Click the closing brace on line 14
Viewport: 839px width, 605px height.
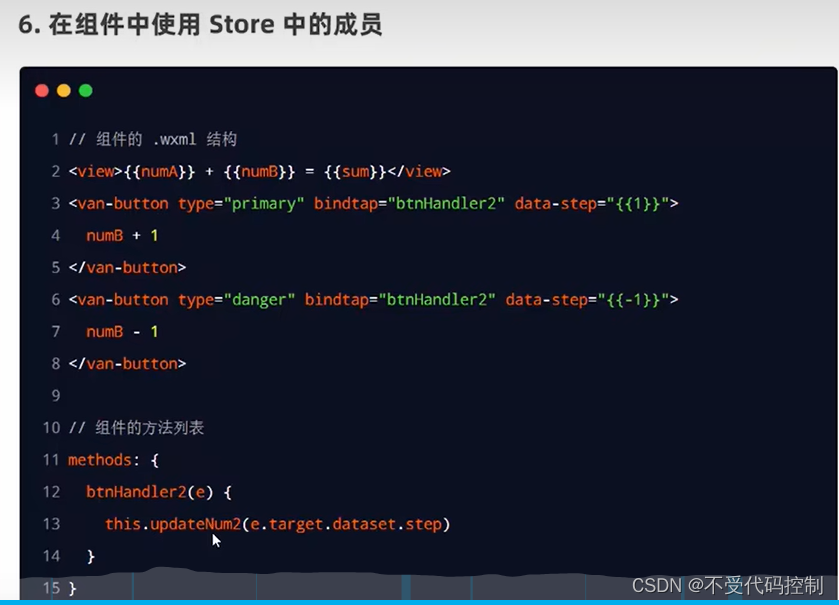[x=91, y=556]
